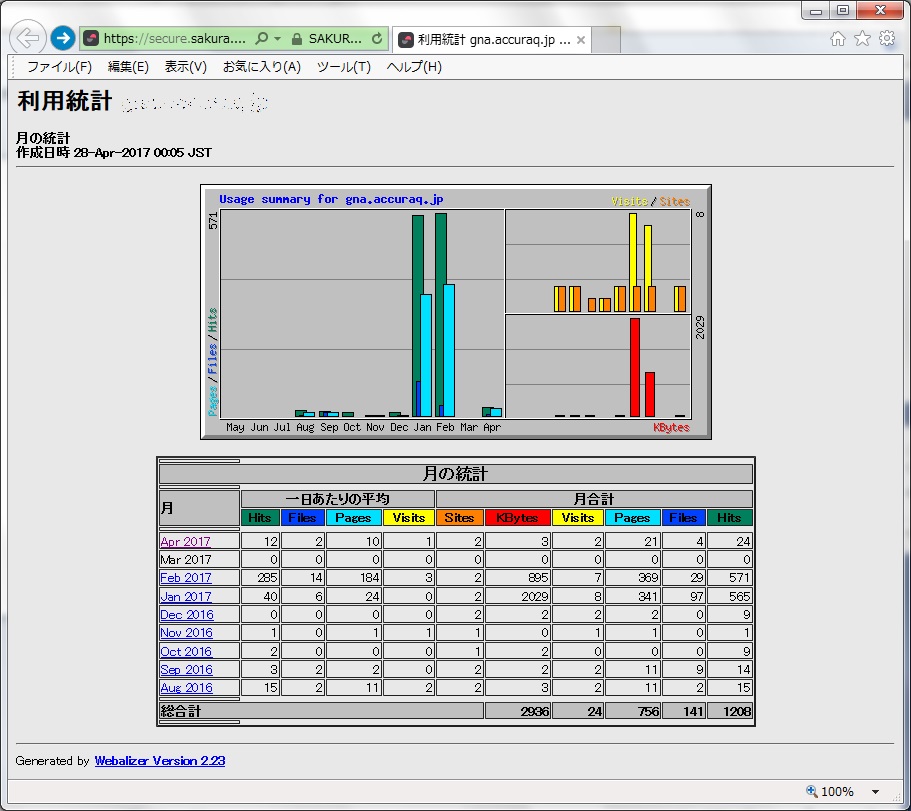Expand the address bar dropdown arrow
Image resolution: width=911 pixels, height=811 pixels.
click(x=277, y=39)
